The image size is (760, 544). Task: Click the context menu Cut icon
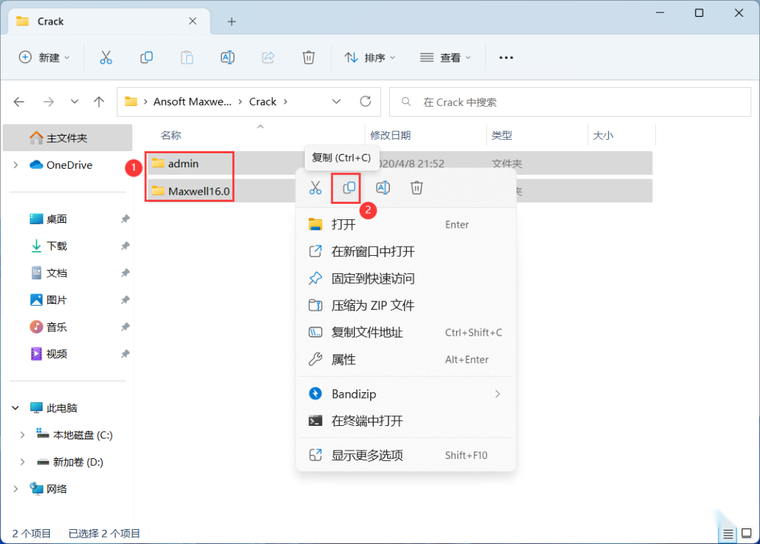[x=315, y=188]
